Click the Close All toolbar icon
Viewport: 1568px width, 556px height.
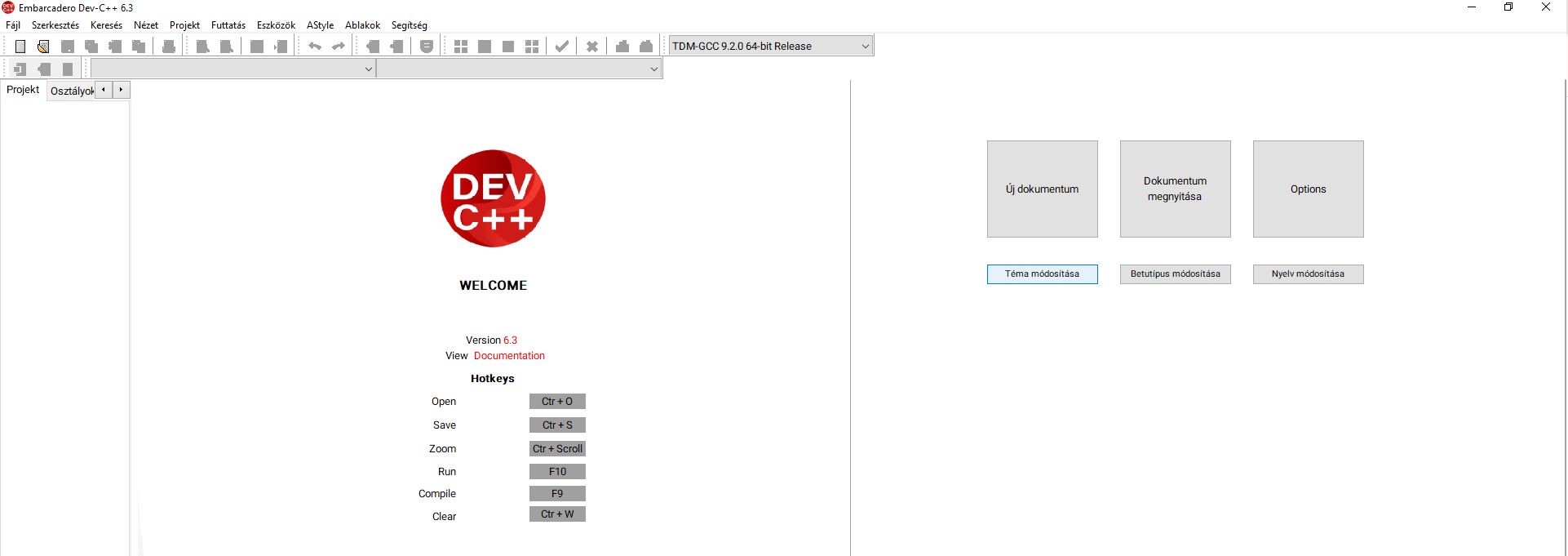click(139, 47)
